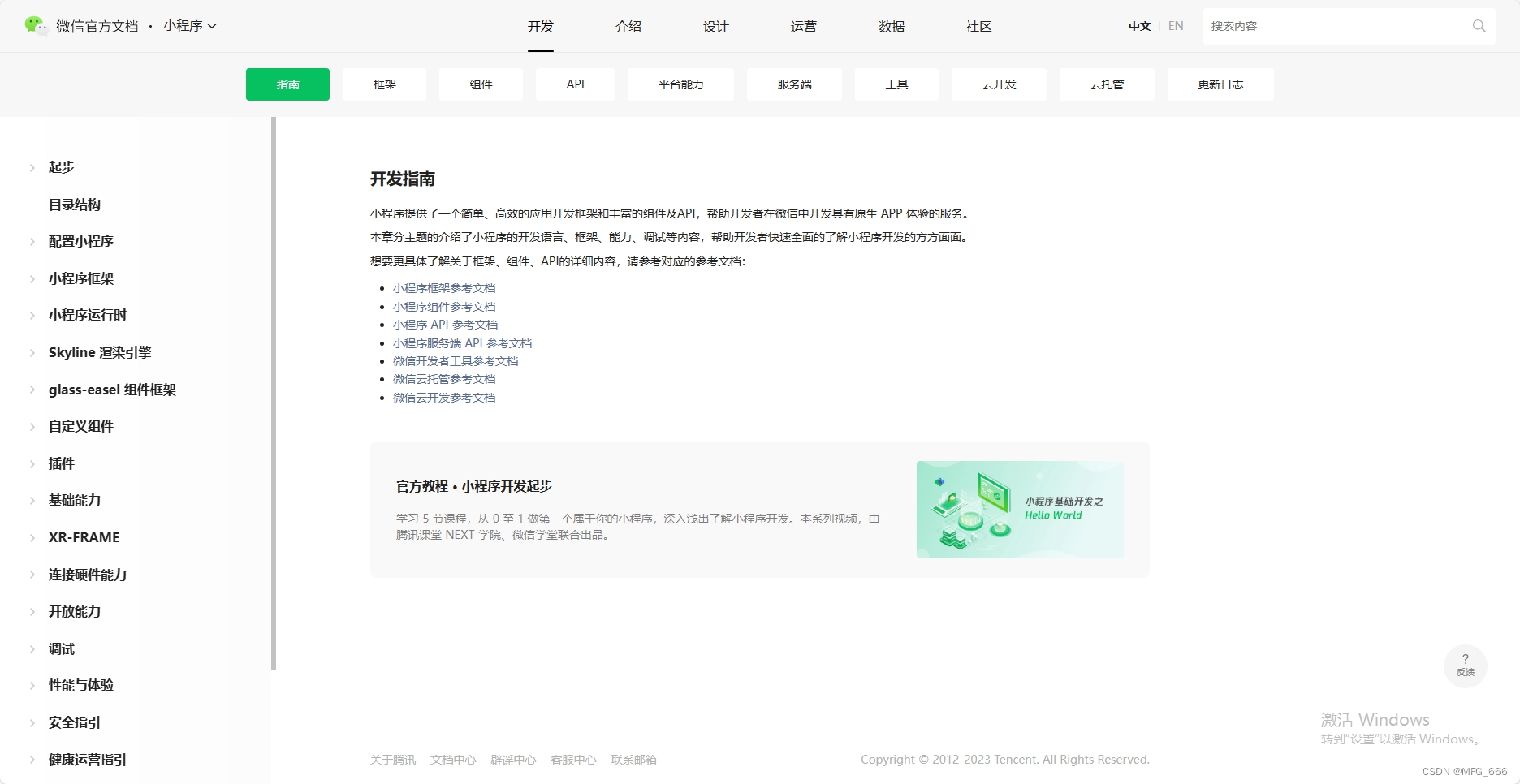Image resolution: width=1520 pixels, height=784 pixels.
Task: Expand the 配置小程序 sidebar section
Action: pyautogui.click(x=32, y=241)
